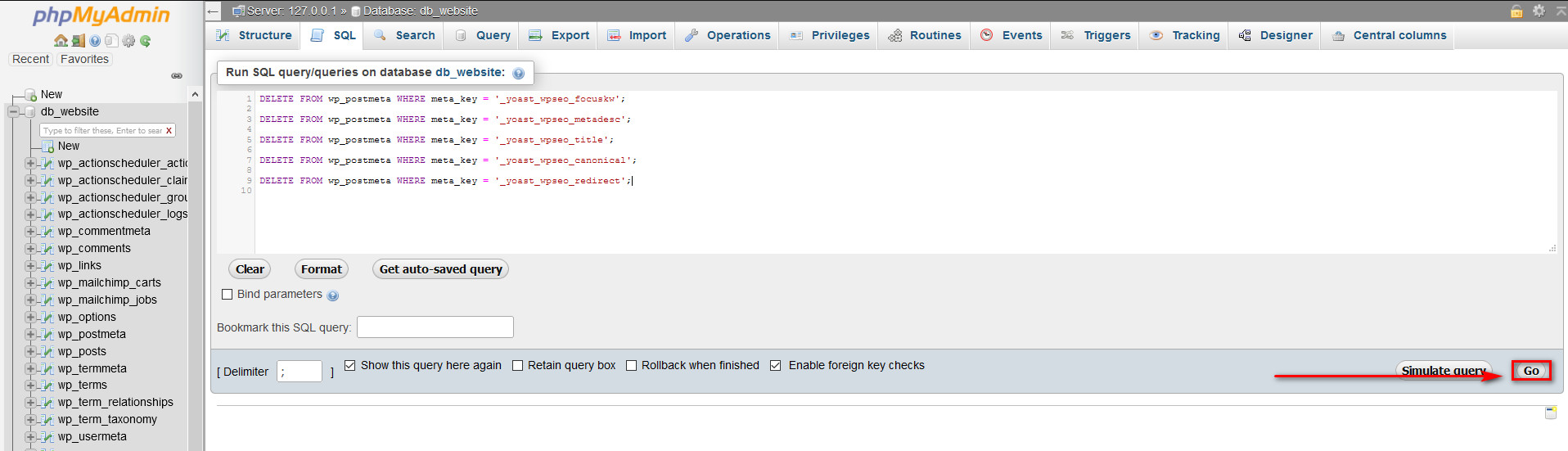This screenshot has height=451, width=1568.
Task: Collapse the db_website tree node
Action: click(13, 112)
